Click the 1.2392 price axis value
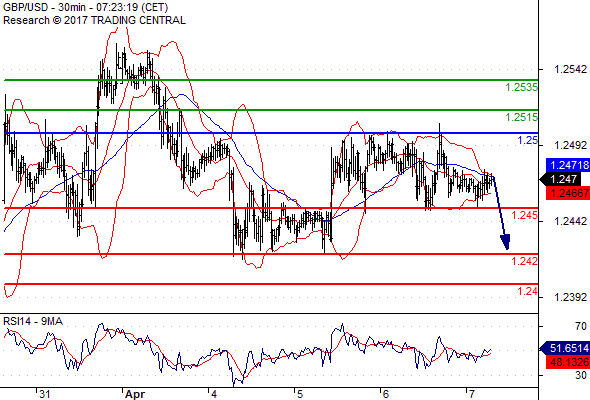The image size is (590, 400). coord(570,297)
